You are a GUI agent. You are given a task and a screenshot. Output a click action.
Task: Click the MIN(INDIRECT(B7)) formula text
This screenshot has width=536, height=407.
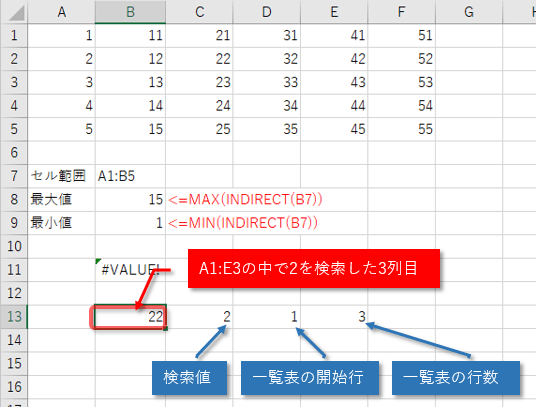coord(243,223)
